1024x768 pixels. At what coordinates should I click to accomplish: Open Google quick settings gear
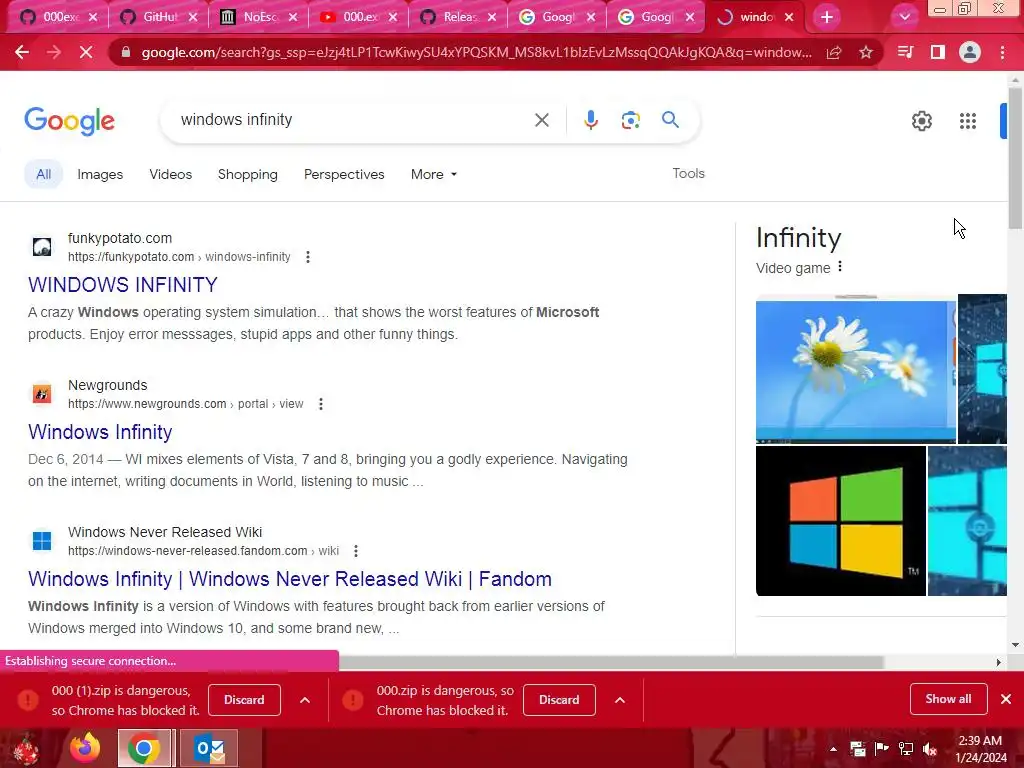click(x=921, y=121)
